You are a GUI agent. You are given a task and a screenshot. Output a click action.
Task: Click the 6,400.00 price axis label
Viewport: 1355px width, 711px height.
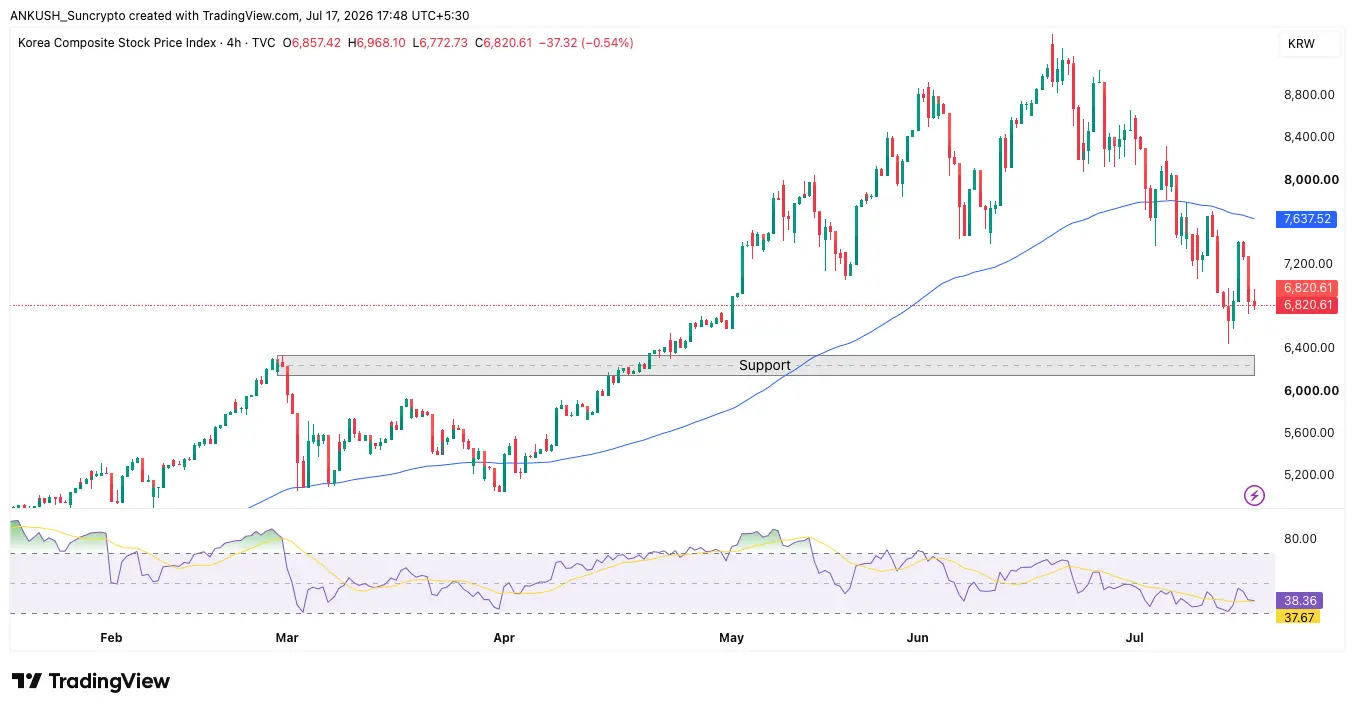pyautogui.click(x=1310, y=348)
